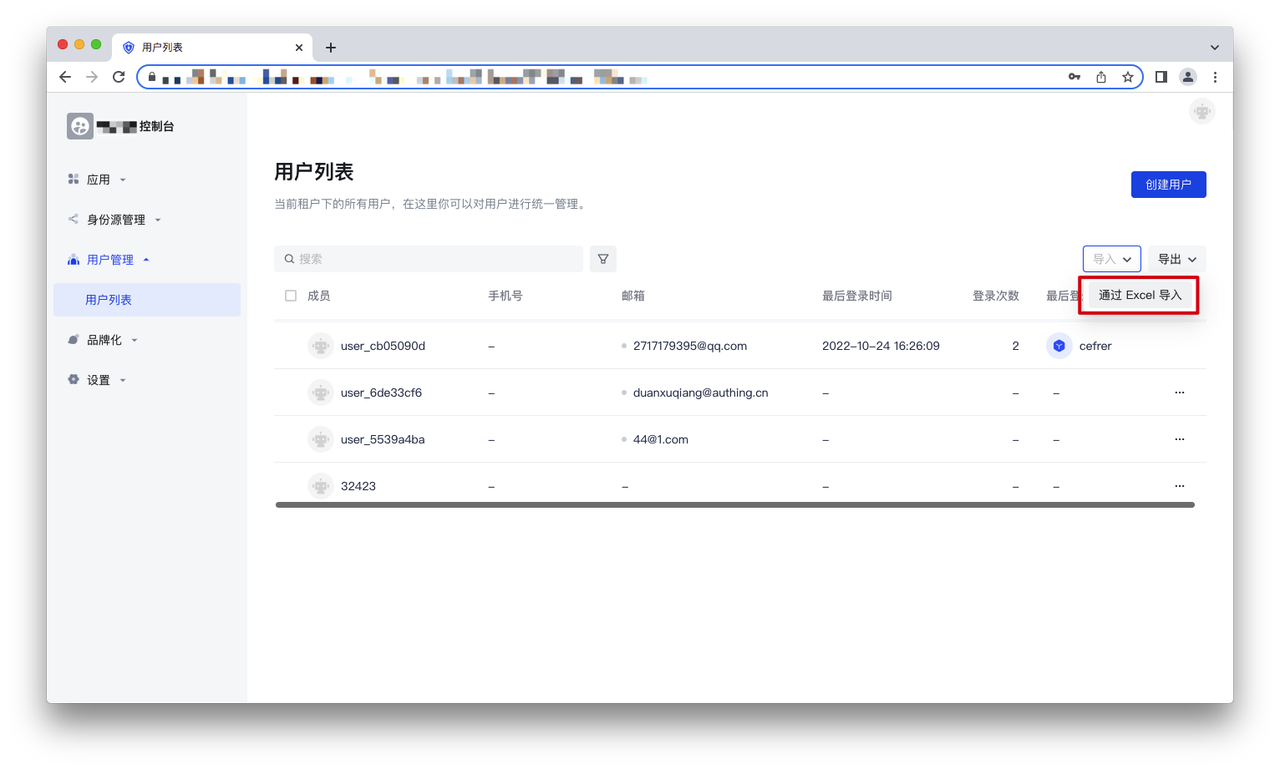1280x770 pixels.
Task: Toggle the browser side panel icon
Action: tap(1161, 77)
